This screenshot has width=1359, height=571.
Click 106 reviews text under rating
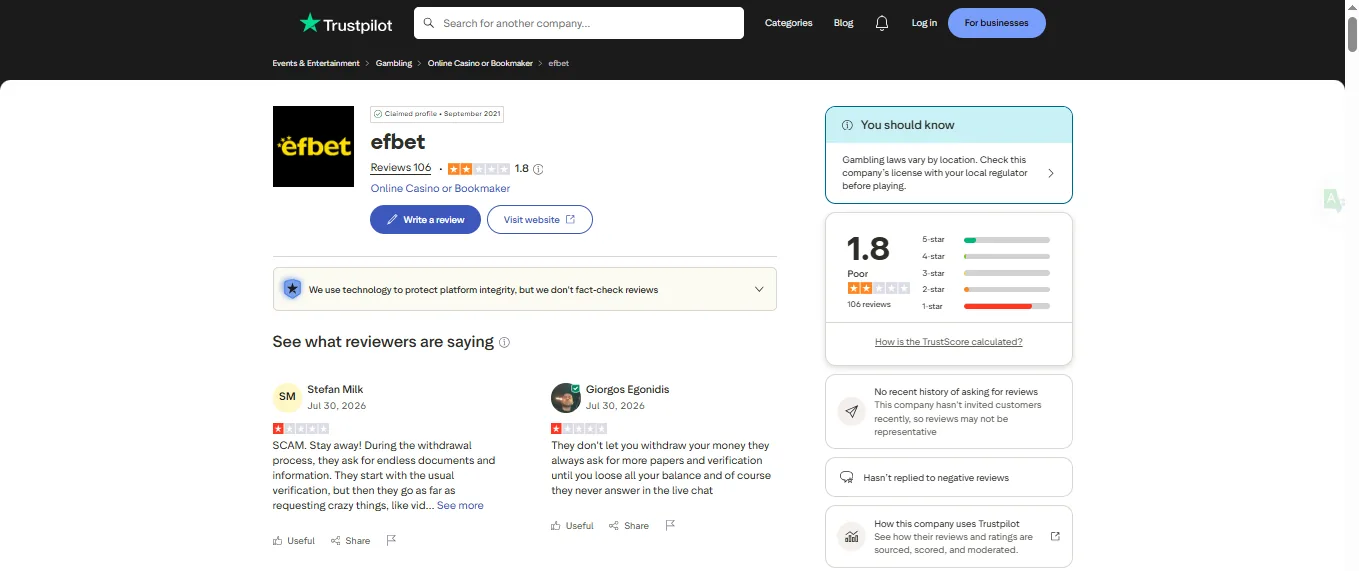(x=869, y=304)
